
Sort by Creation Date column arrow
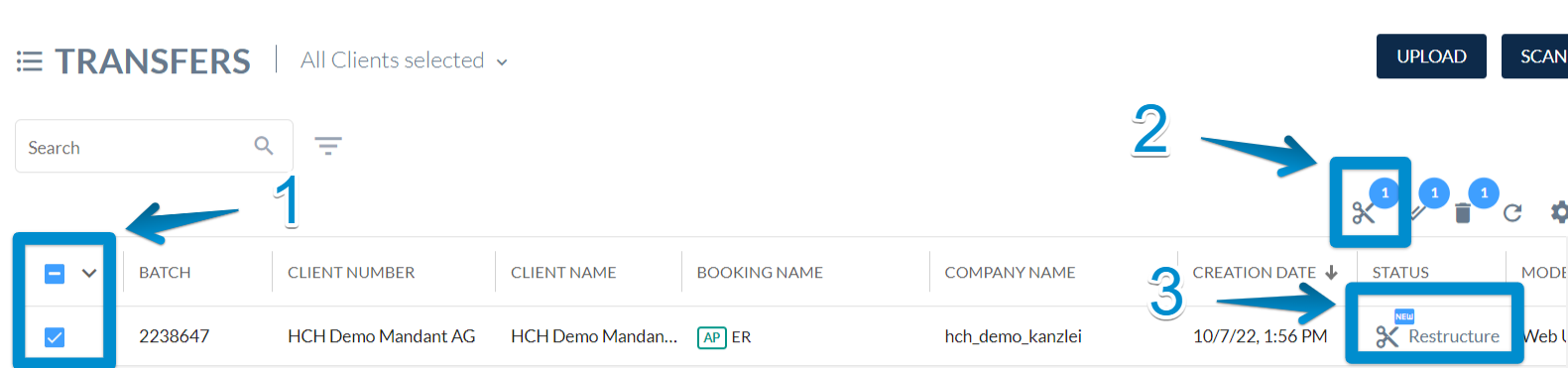1331,272
